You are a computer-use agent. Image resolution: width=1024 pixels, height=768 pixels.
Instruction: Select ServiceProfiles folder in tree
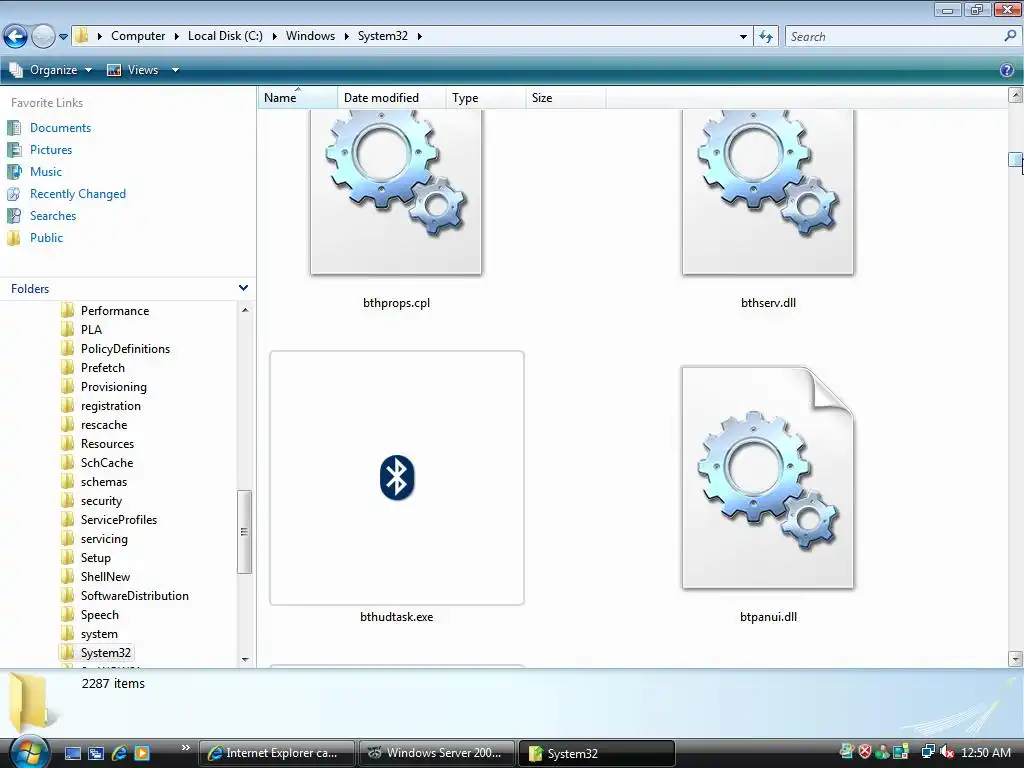(119, 520)
